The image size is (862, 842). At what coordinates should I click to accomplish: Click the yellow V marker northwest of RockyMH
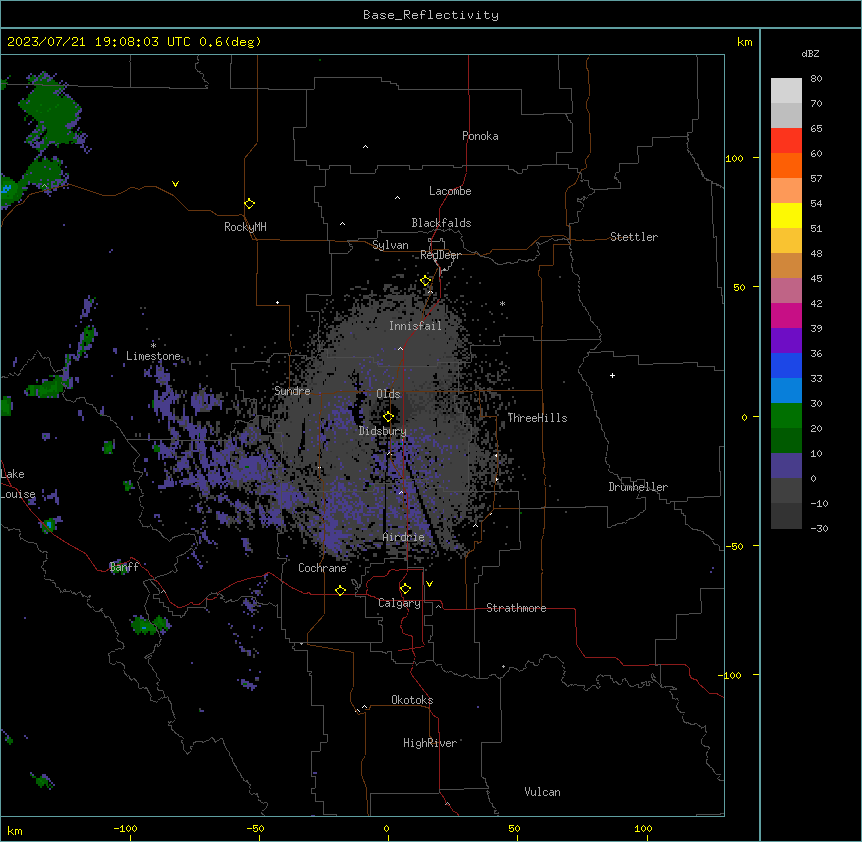coord(175,184)
